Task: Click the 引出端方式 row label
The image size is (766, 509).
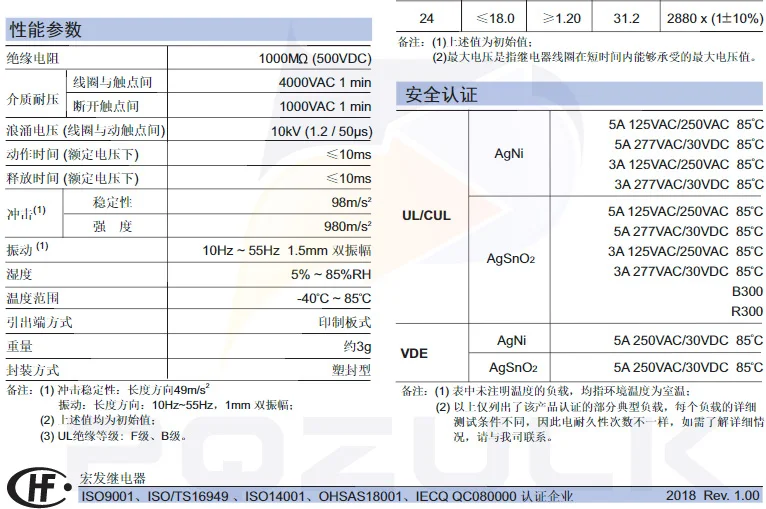Action: (40, 322)
